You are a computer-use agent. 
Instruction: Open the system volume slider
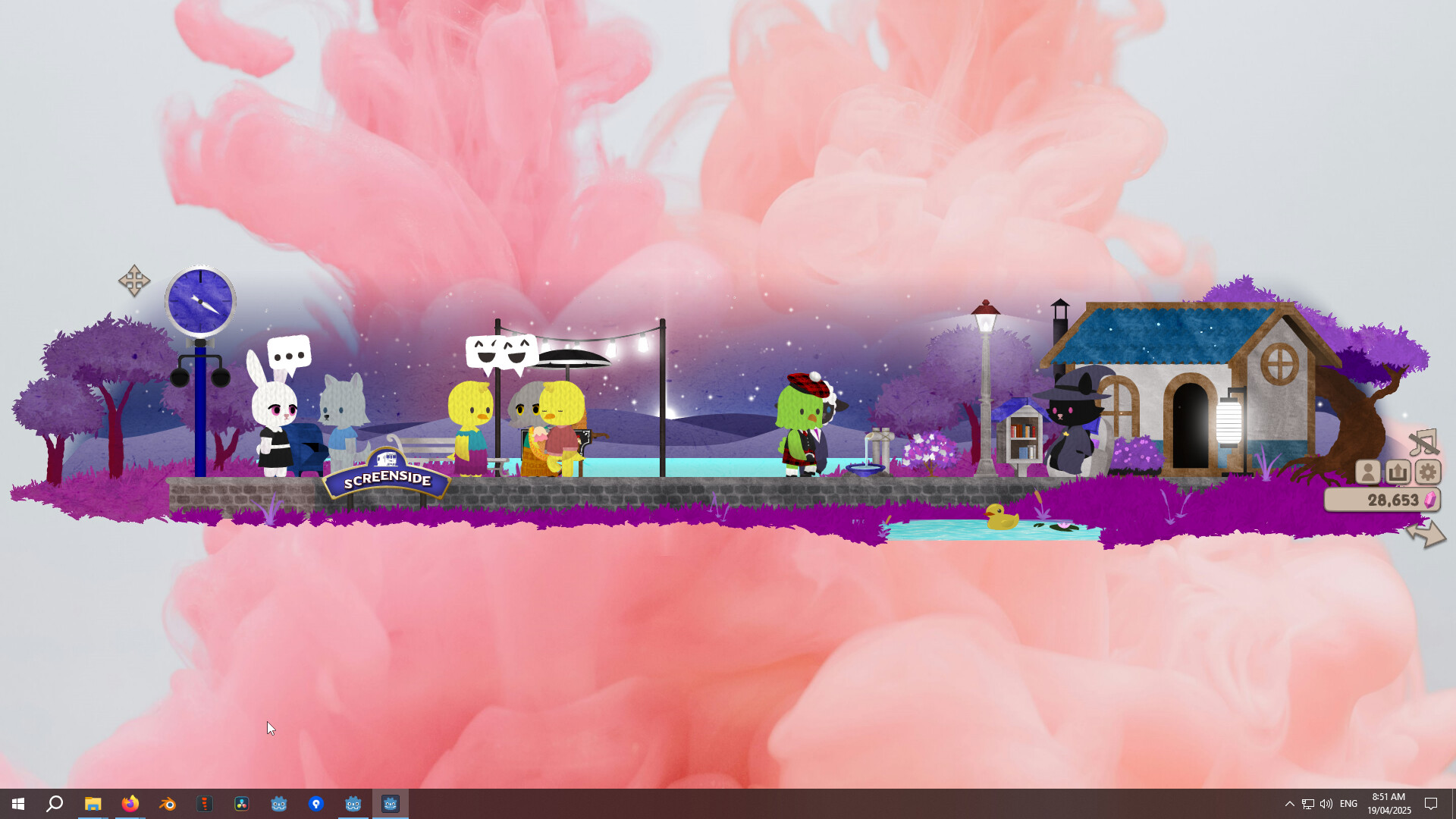1327,803
